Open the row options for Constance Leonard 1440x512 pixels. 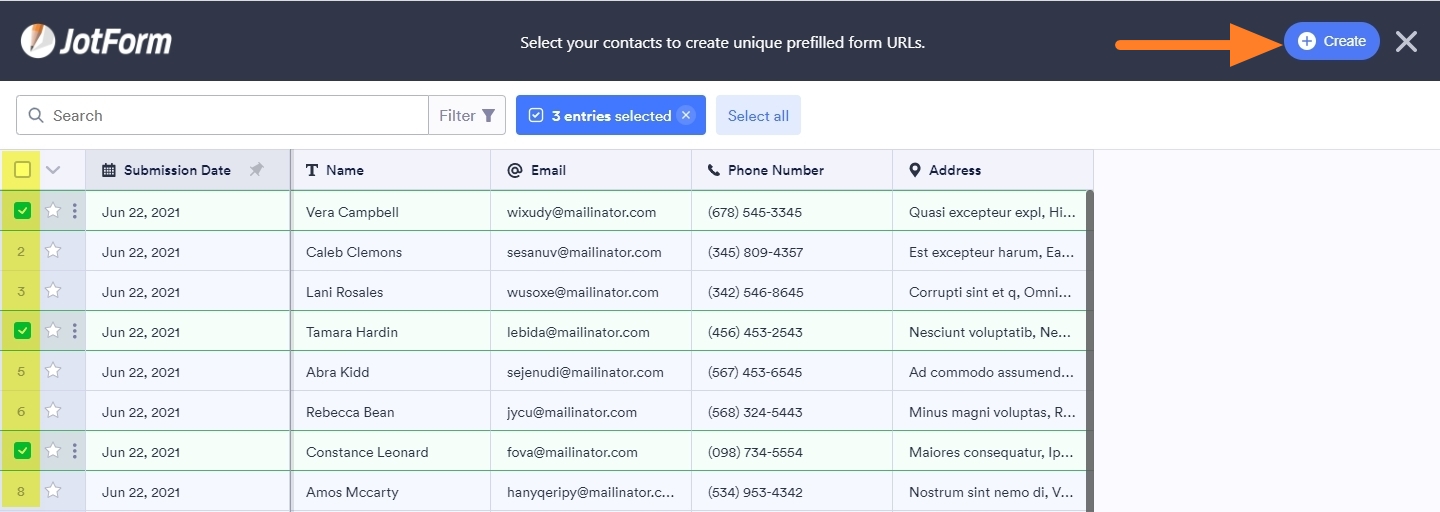75,451
